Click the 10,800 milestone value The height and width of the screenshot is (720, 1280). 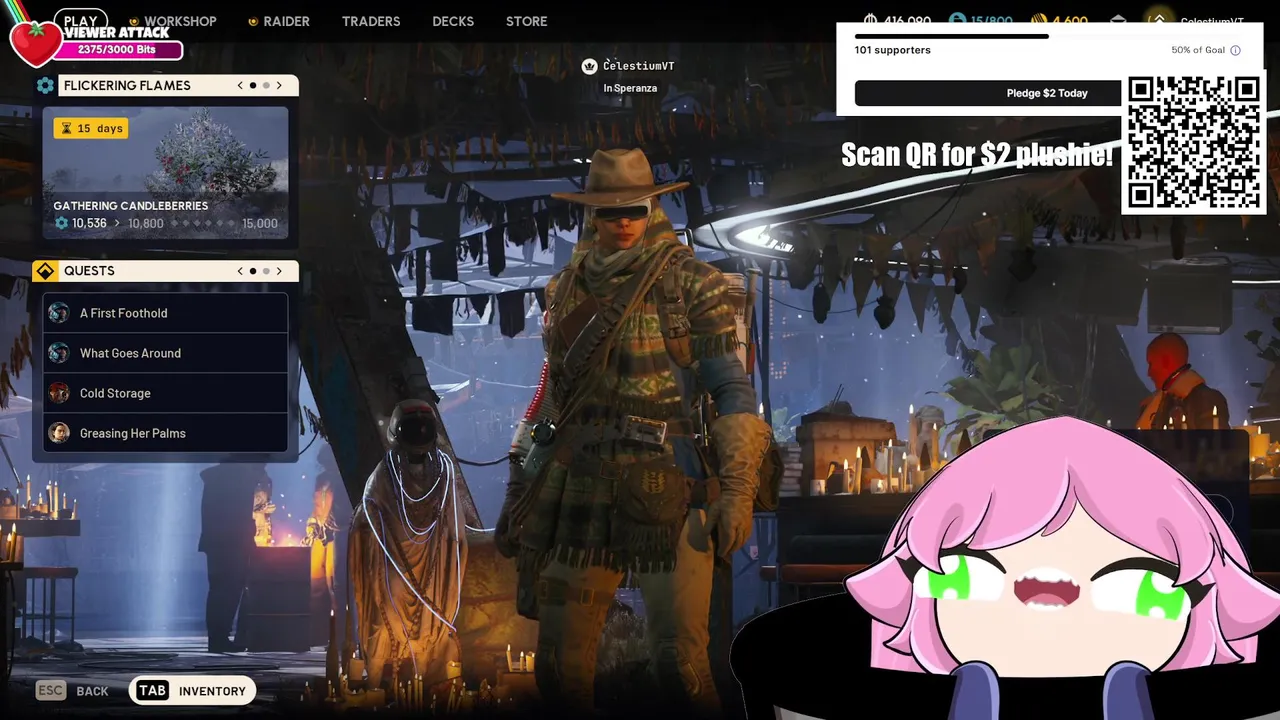pos(145,223)
